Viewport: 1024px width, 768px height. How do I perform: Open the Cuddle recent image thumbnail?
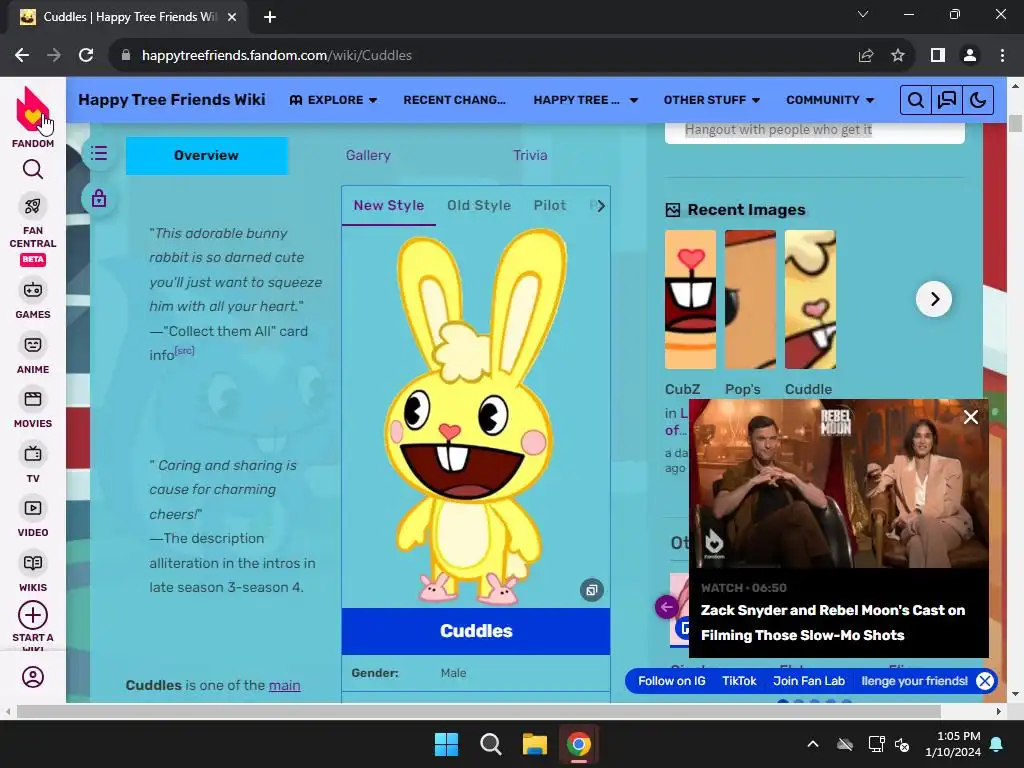810,299
